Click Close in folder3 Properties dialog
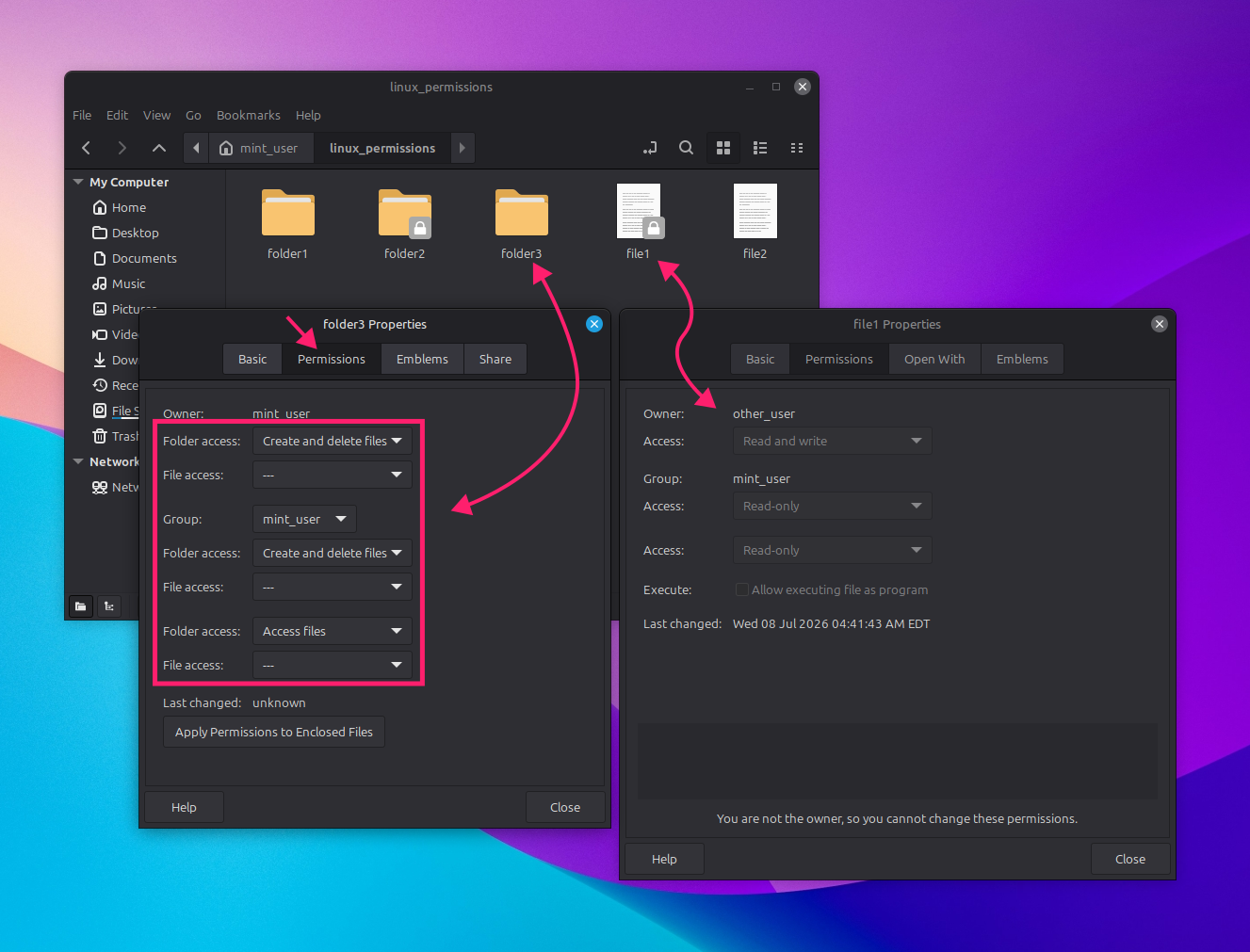The height and width of the screenshot is (952, 1250). pos(565,807)
